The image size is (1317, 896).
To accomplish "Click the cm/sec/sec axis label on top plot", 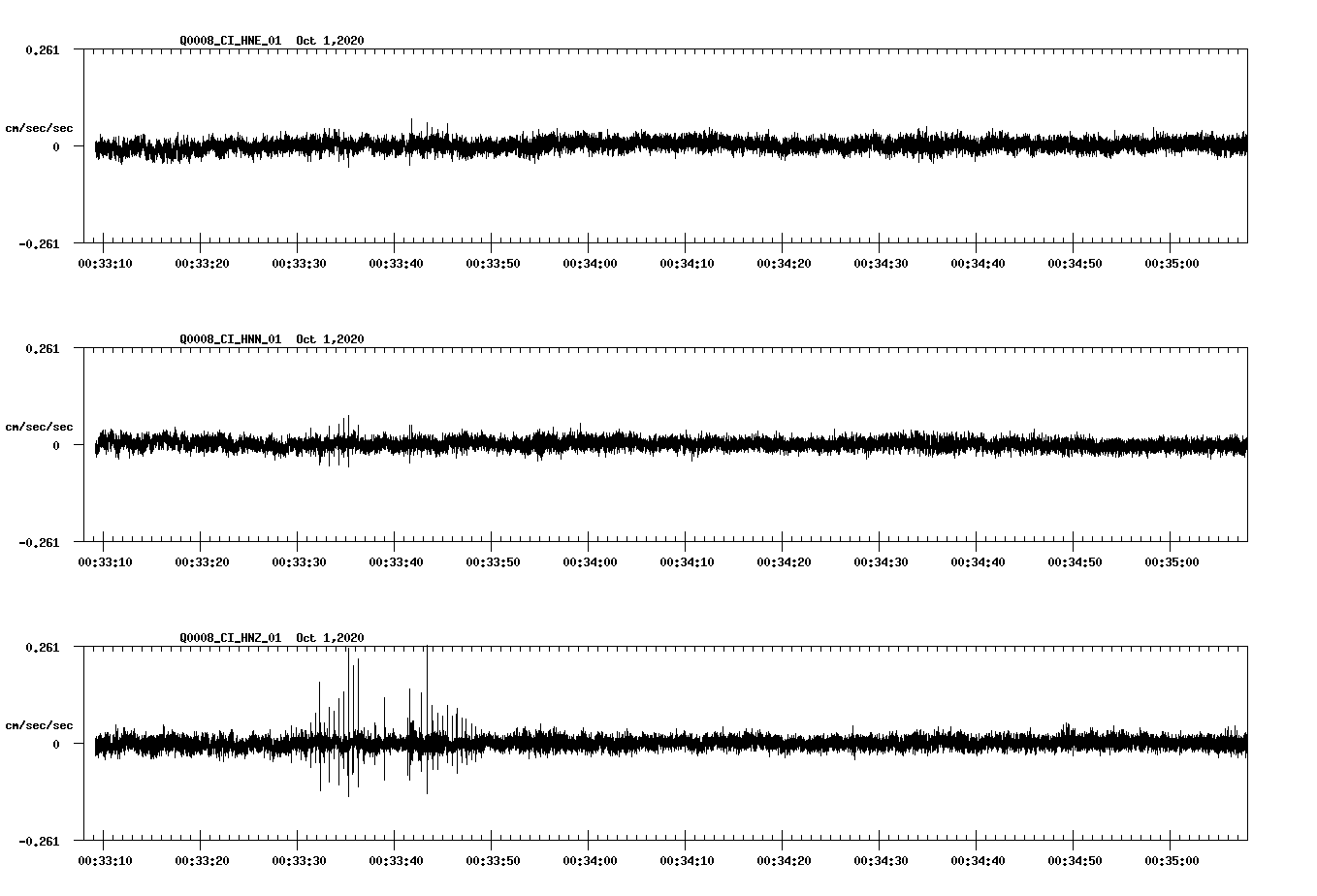I will click(x=41, y=127).
